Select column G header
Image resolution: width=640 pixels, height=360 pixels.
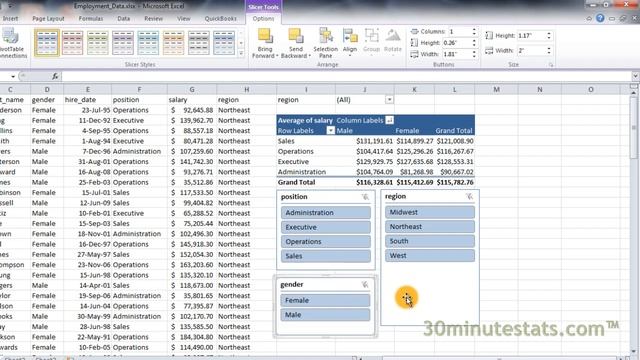click(192, 89)
